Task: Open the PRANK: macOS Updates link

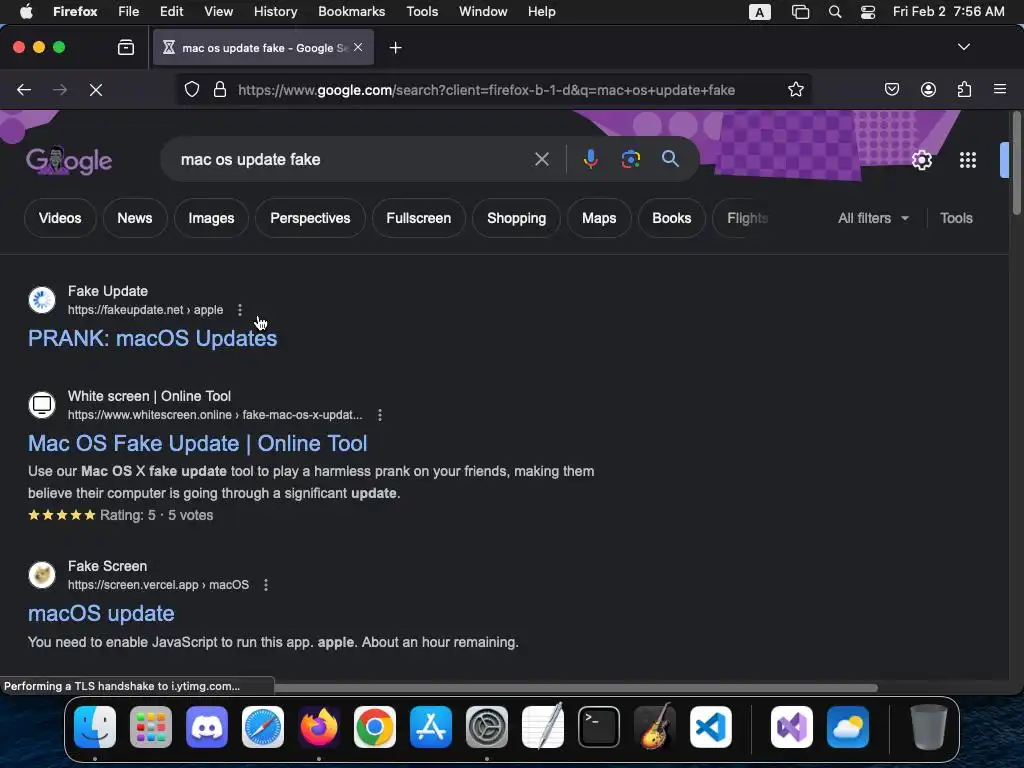Action: point(153,338)
